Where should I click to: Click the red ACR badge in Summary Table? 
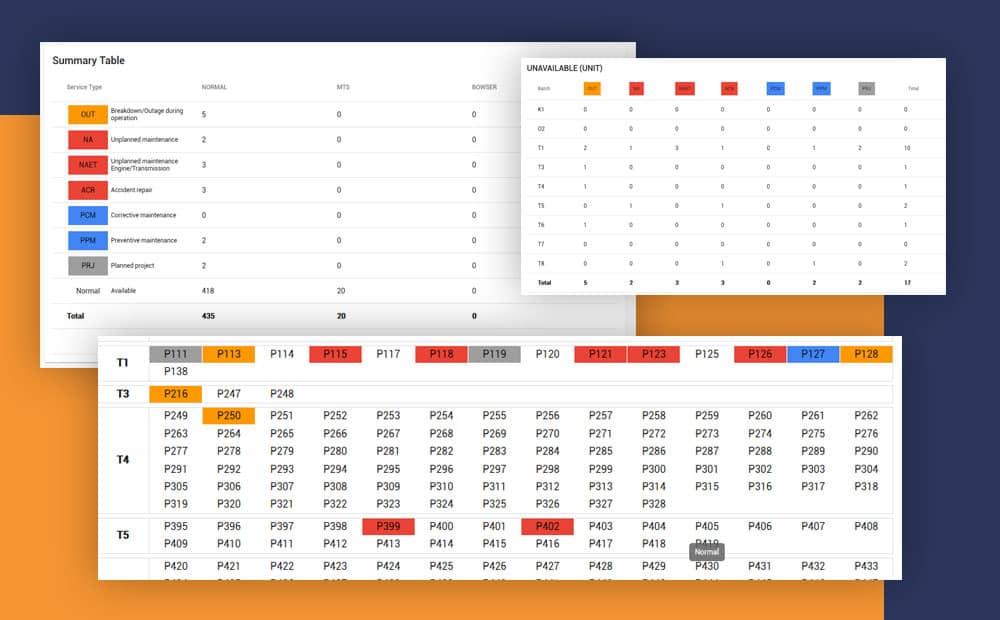pyautogui.click(x=88, y=190)
